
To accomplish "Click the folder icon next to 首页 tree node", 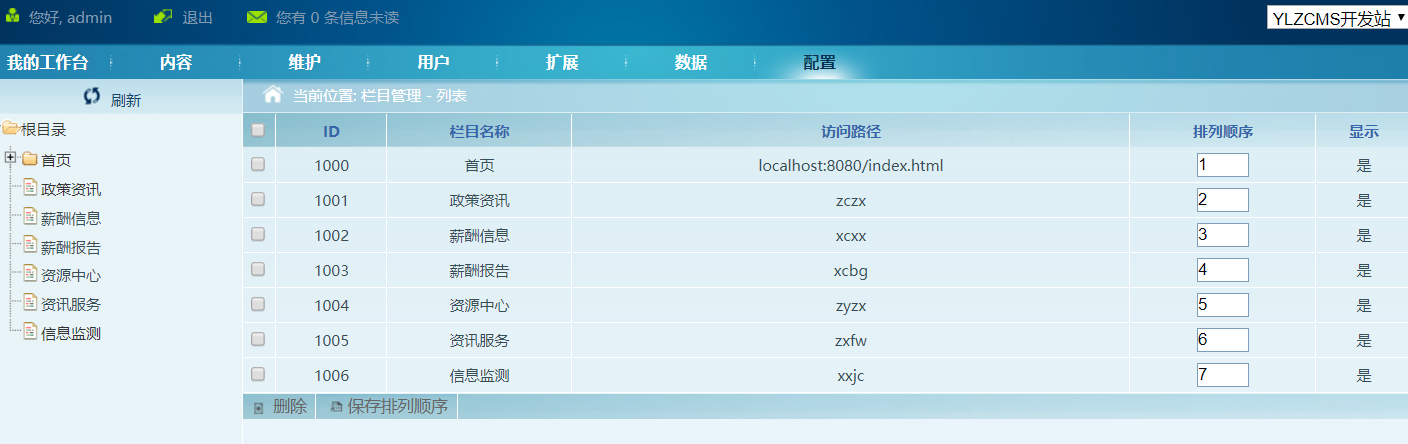I will click(x=29, y=159).
